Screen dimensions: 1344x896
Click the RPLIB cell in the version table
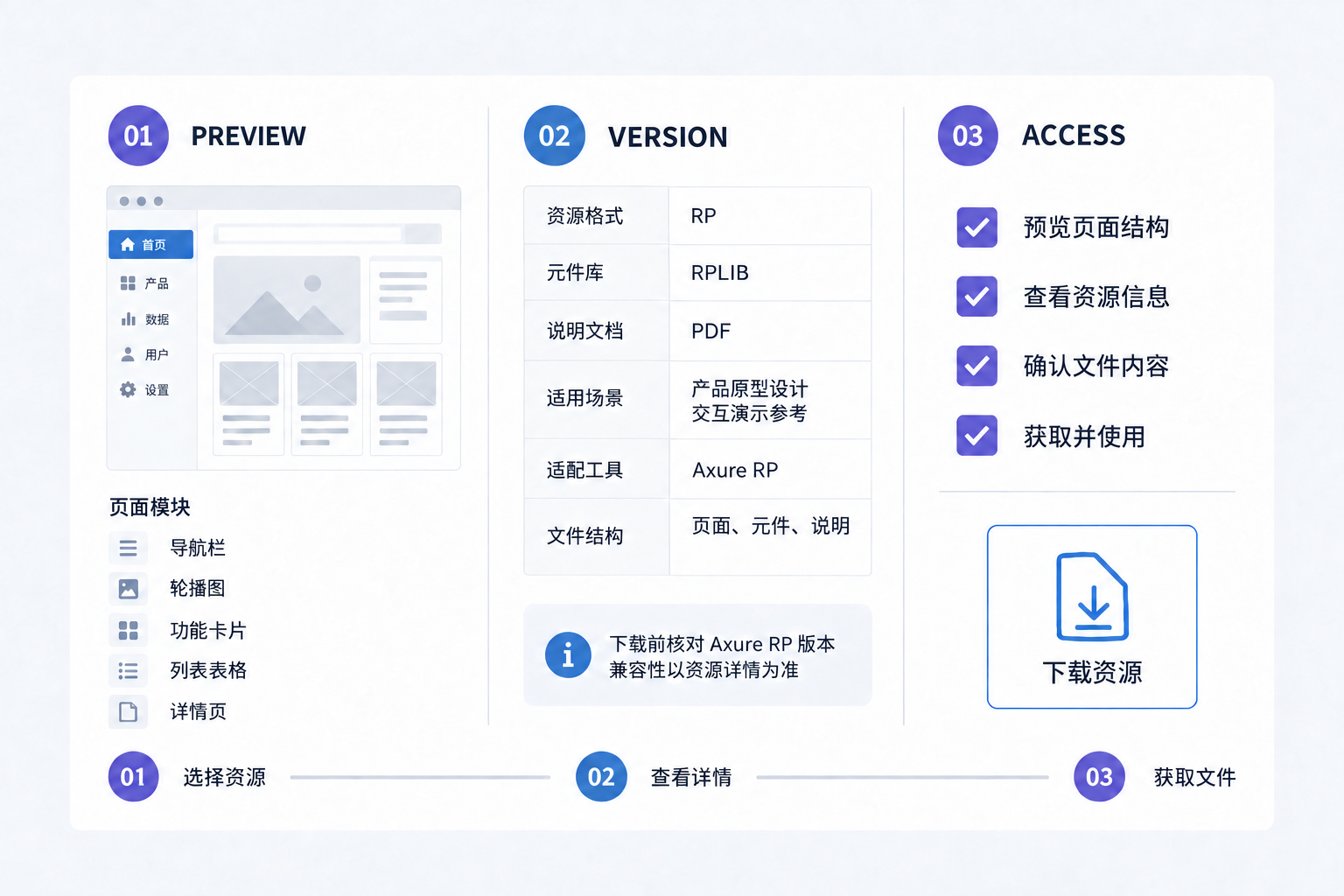click(770, 273)
